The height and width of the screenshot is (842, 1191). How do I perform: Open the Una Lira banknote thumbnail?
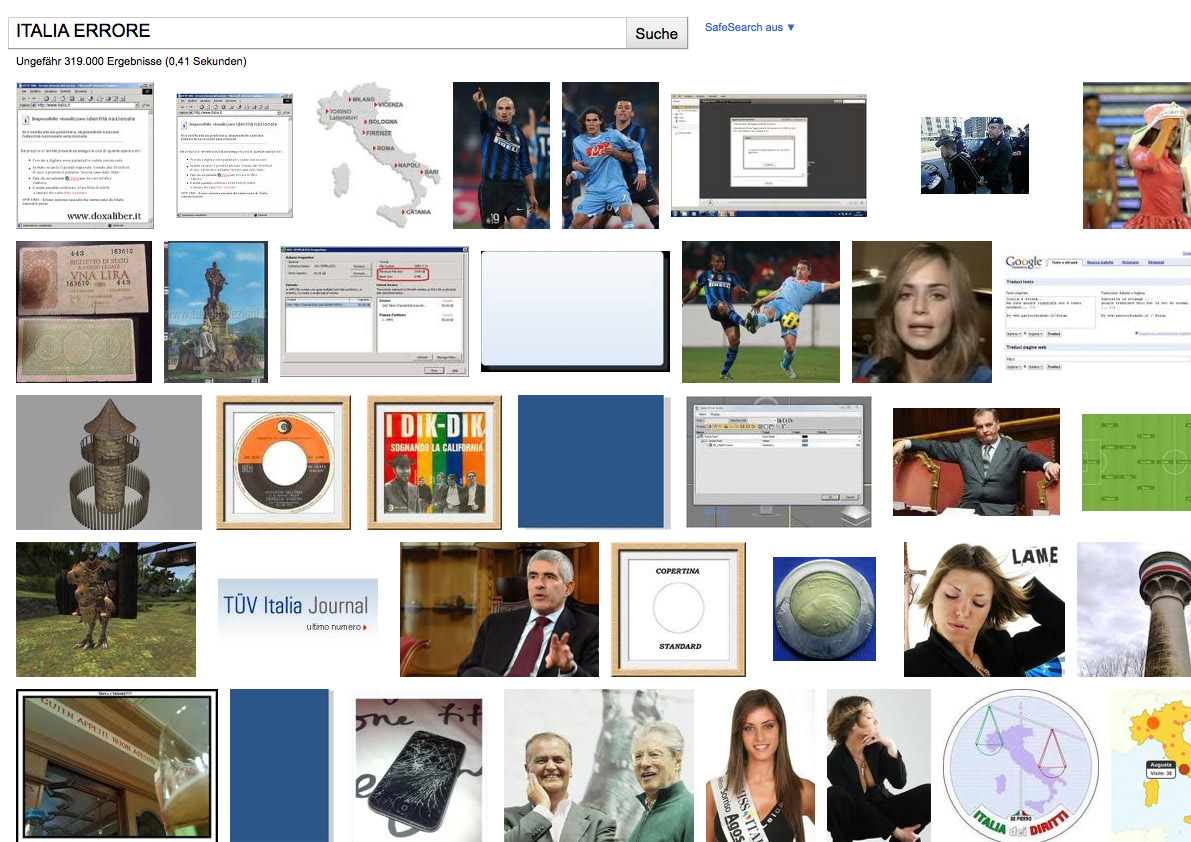(x=84, y=312)
